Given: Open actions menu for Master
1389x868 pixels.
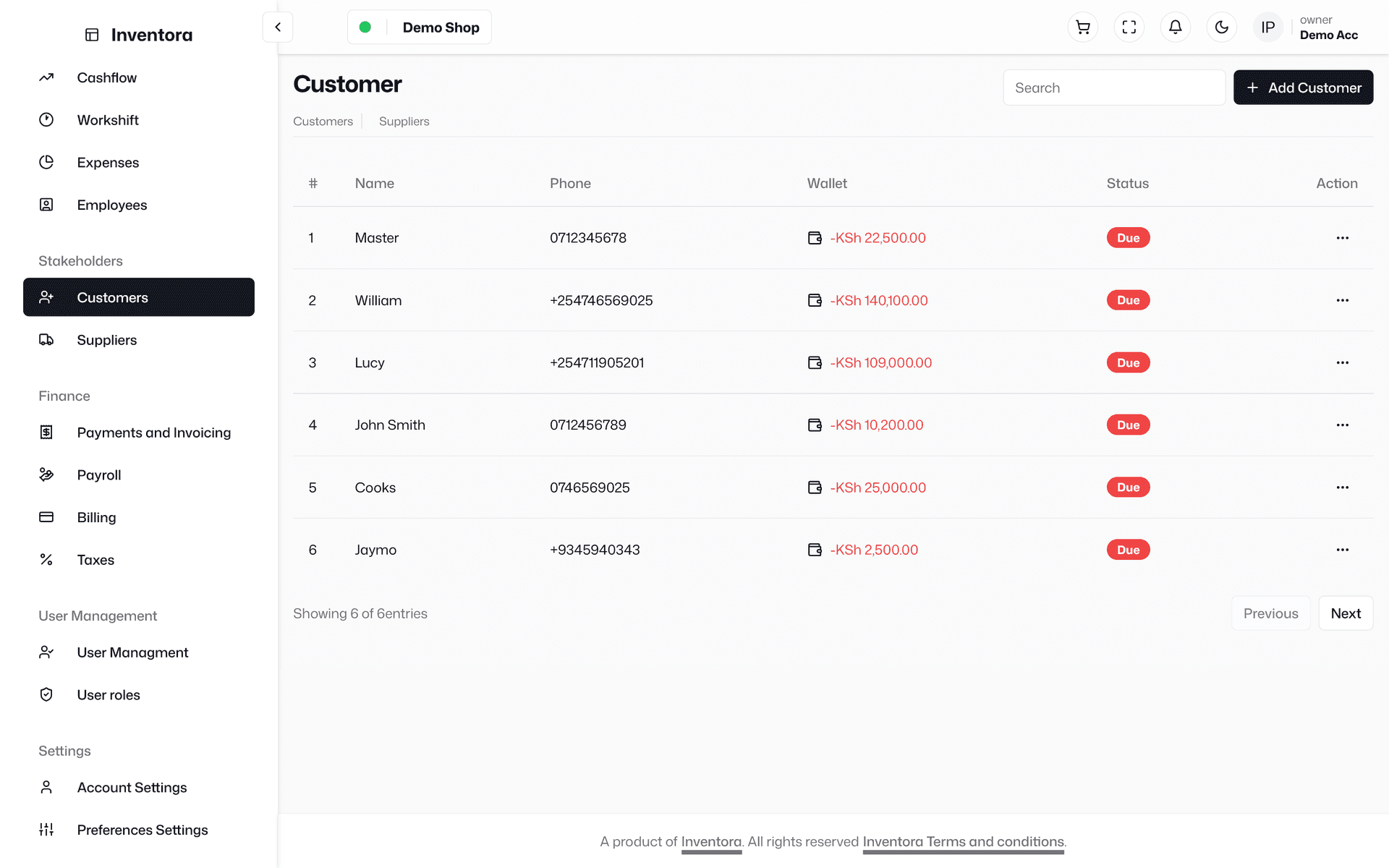Looking at the screenshot, I should [1343, 238].
